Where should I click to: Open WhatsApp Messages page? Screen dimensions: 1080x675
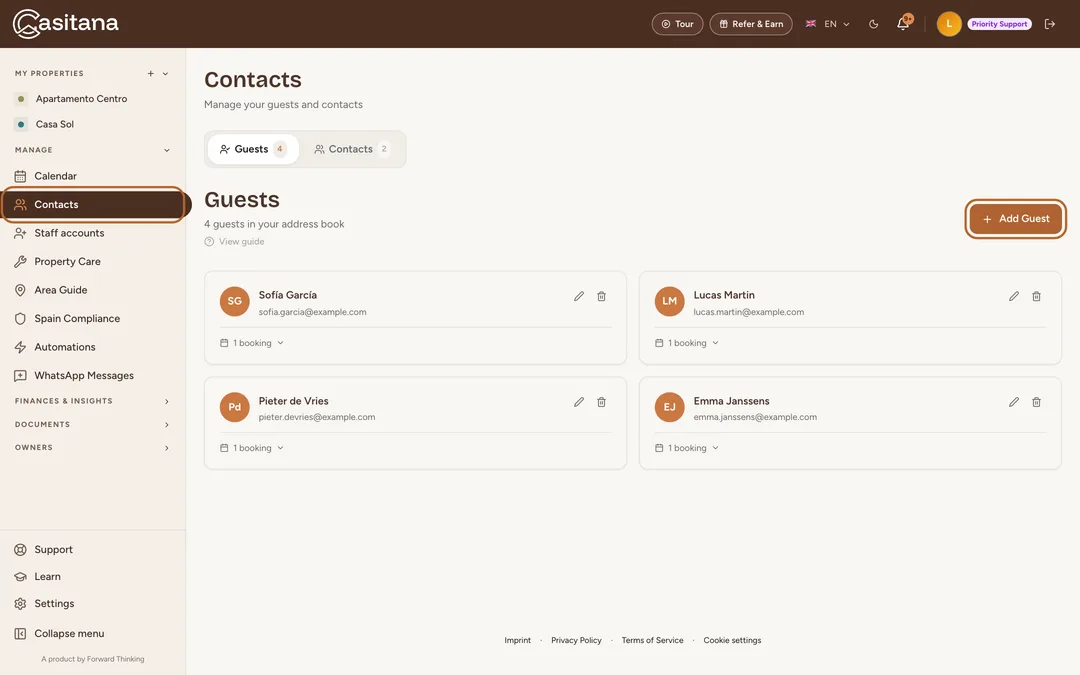pos(92,375)
